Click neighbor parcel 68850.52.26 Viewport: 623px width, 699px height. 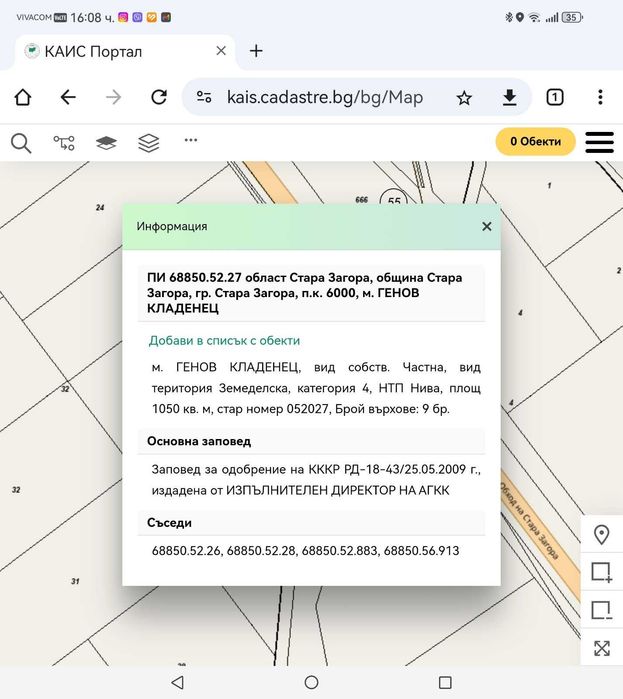tap(186, 551)
